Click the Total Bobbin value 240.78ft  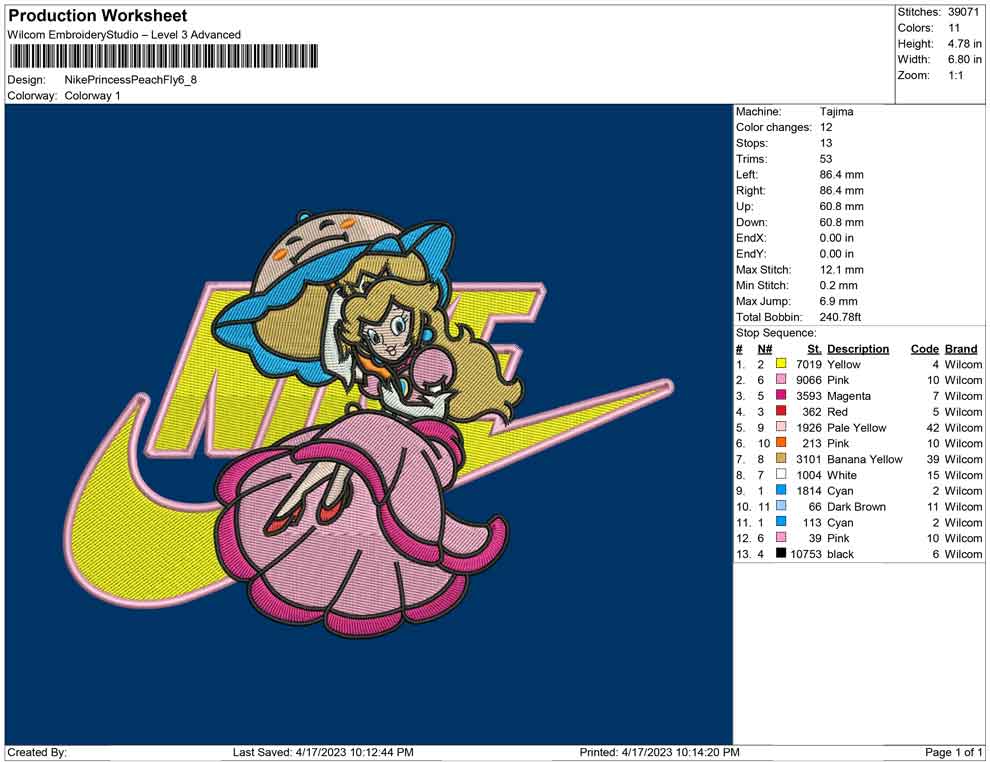click(840, 317)
